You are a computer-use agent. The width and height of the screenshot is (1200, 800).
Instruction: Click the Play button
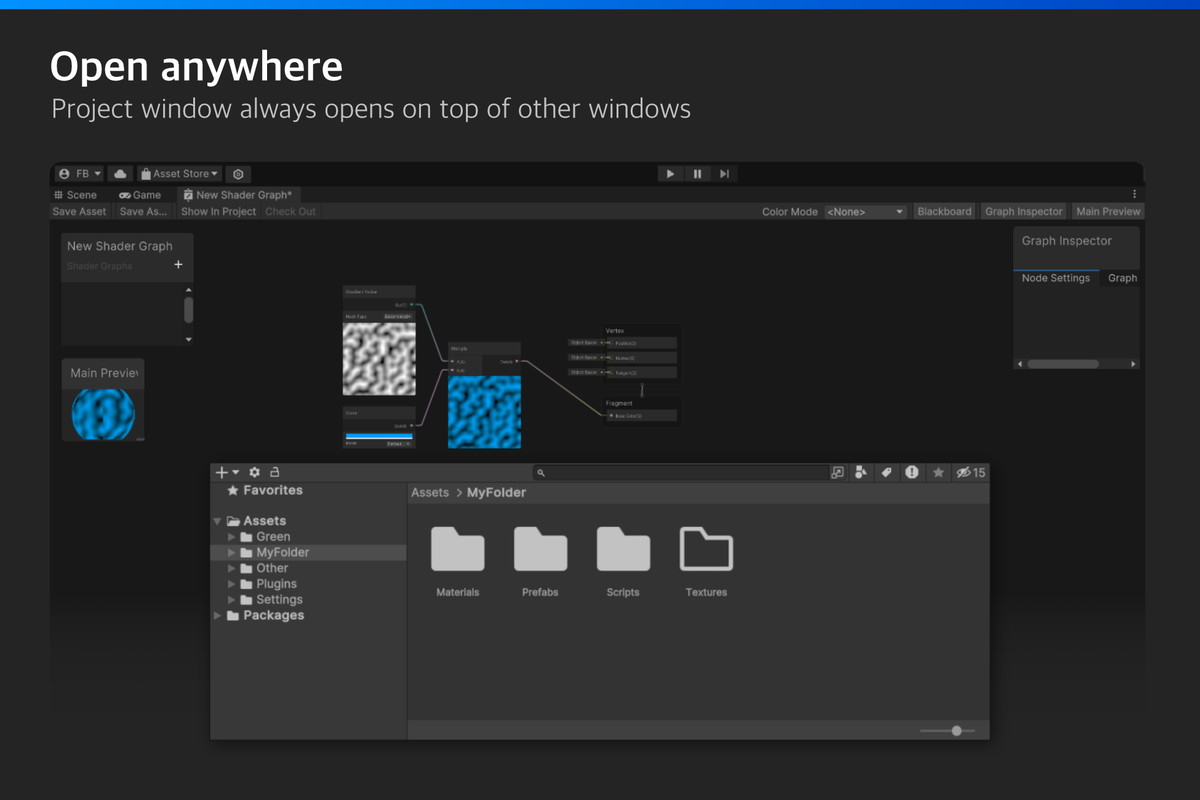point(670,174)
